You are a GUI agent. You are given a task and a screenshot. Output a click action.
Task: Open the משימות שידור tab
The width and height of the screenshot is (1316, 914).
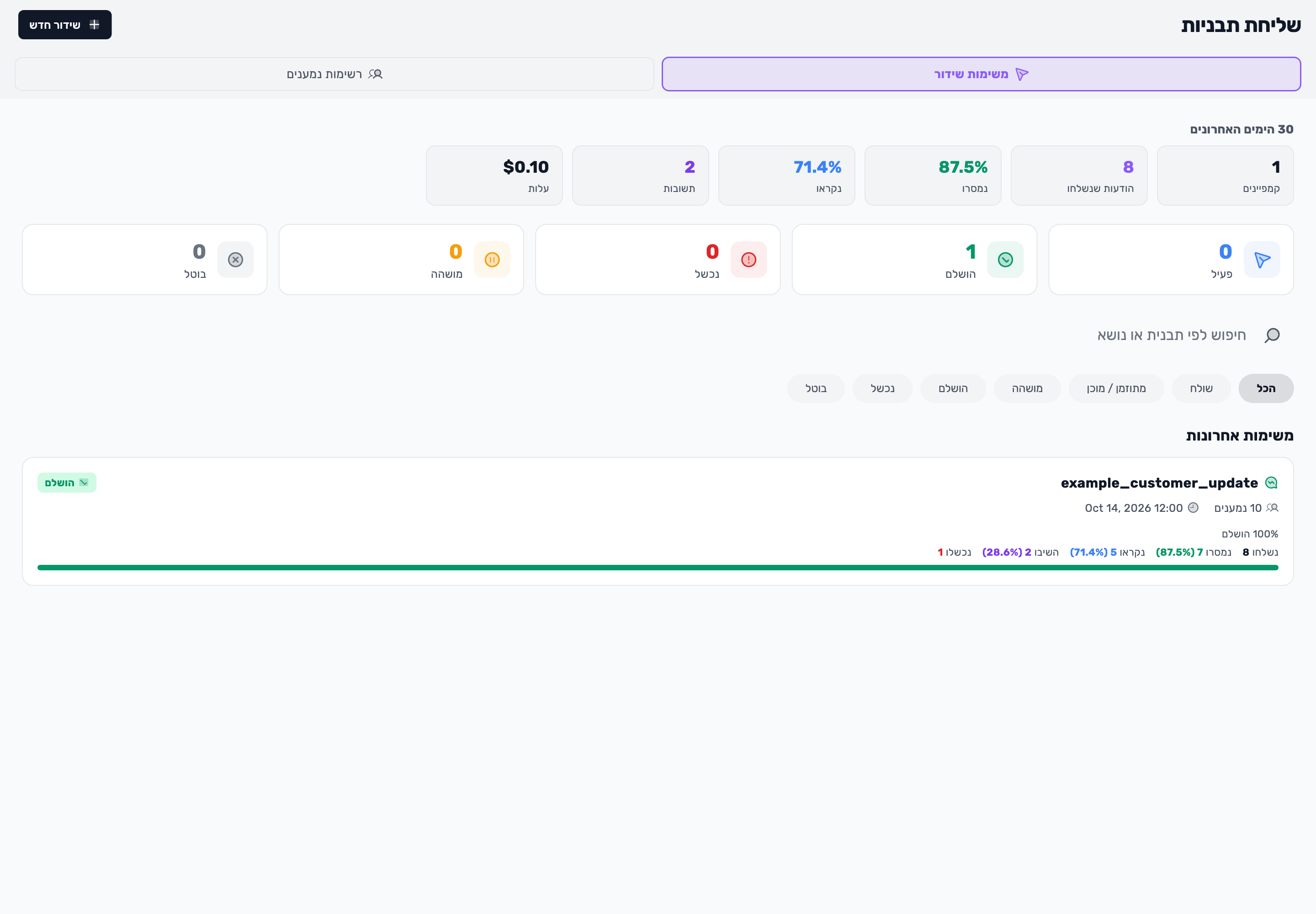pos(981,74)
